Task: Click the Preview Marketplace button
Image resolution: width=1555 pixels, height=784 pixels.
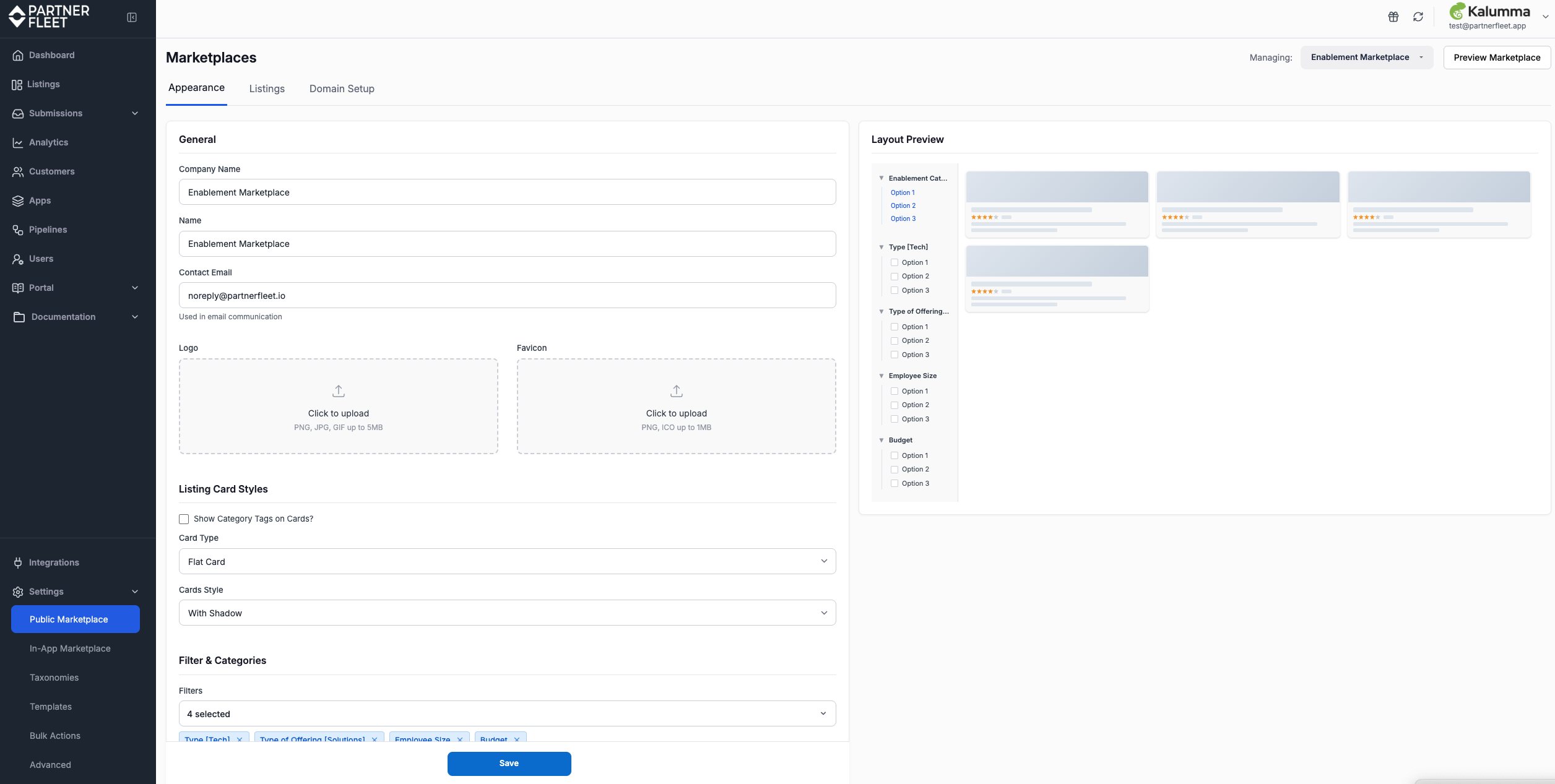Action: tap(1497, 58)
